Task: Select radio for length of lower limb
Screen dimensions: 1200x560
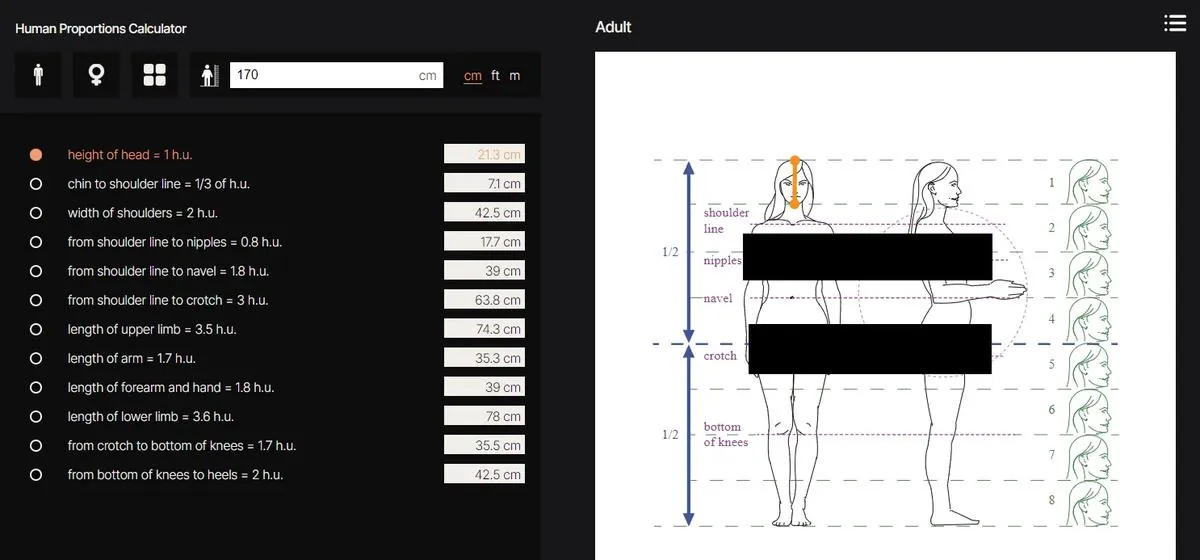Action: pos(36,416)
